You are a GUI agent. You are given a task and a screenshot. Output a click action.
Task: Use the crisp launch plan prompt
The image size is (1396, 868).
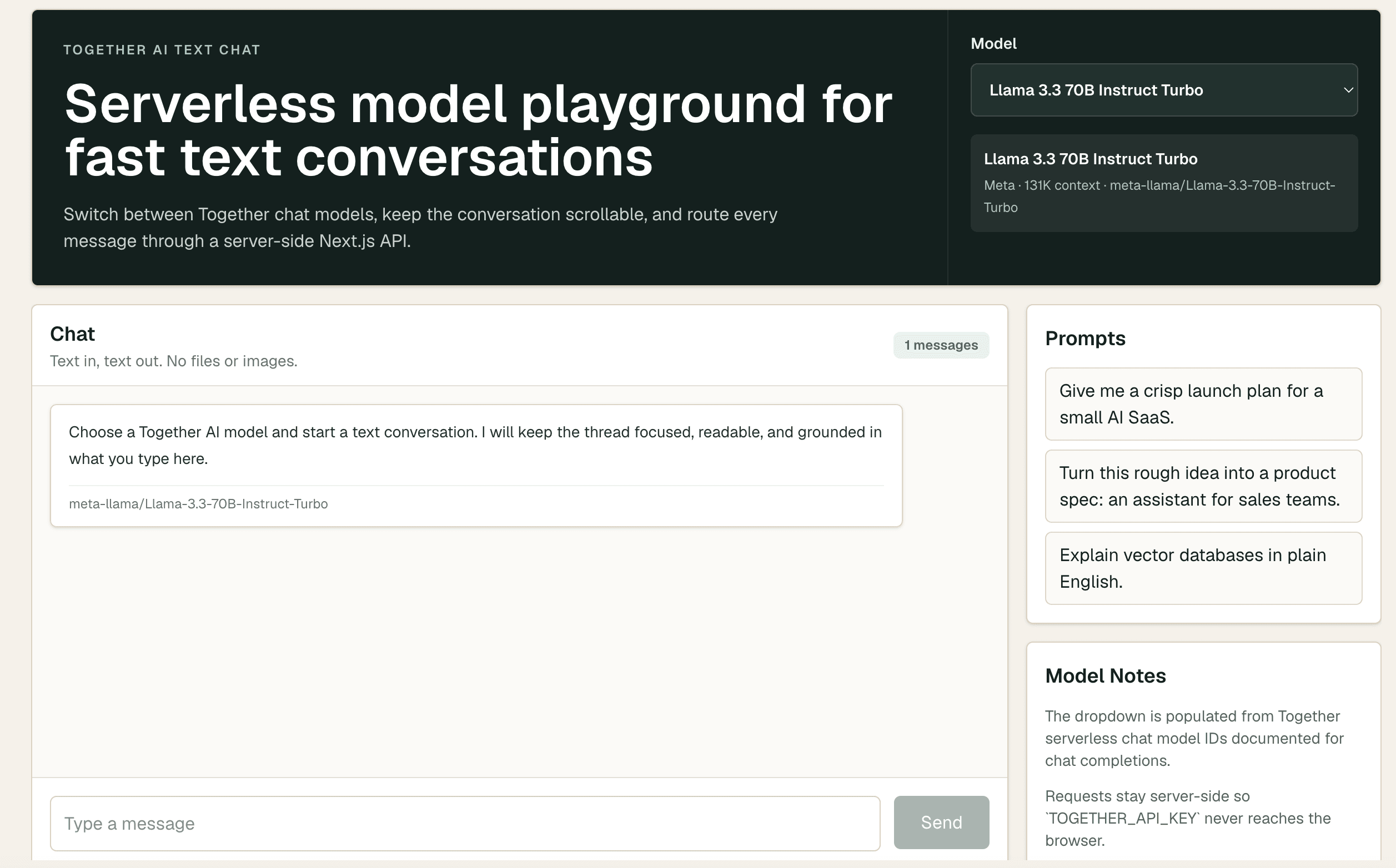pos(1203,404)
